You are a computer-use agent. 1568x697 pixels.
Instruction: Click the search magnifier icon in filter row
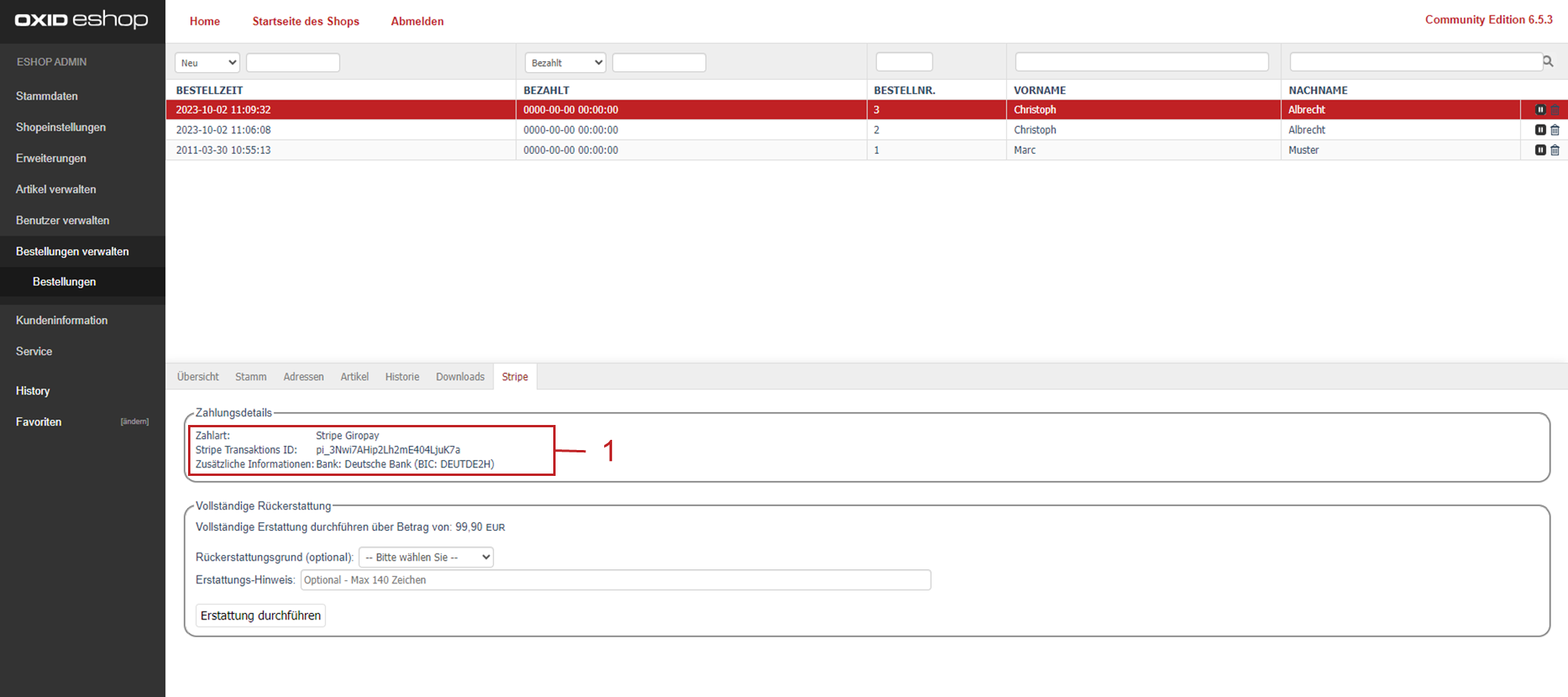point(1548,61)
